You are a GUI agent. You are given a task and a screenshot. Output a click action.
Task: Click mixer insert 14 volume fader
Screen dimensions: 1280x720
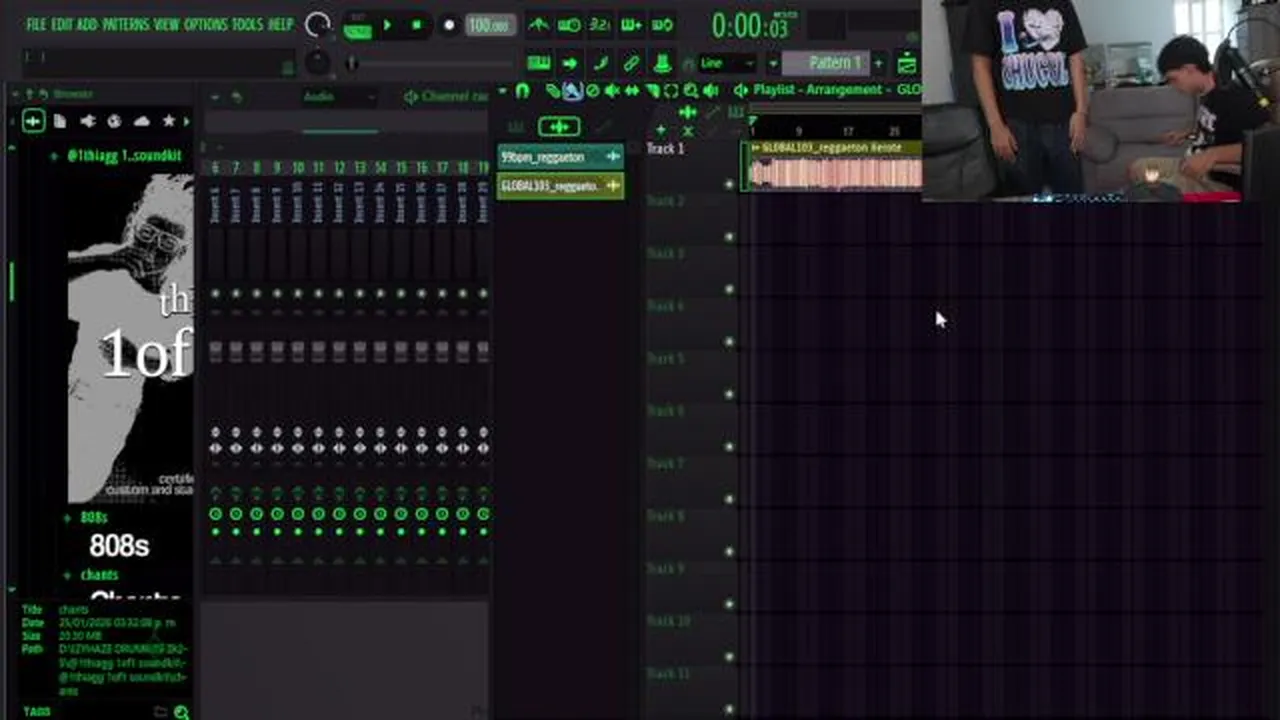(x=380, y=351)
